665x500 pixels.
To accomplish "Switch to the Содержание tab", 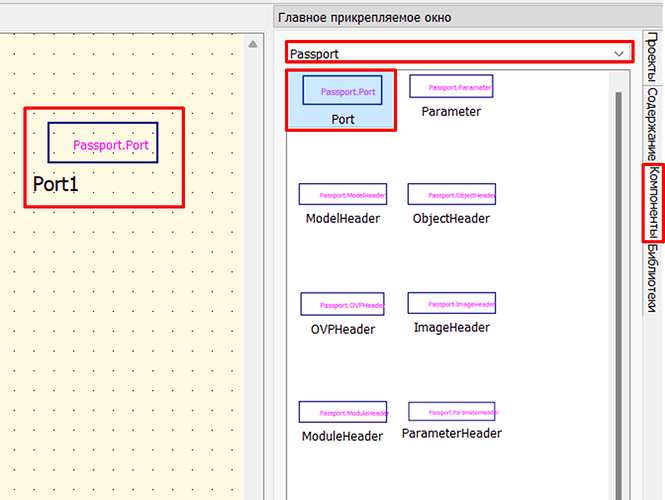I will tap(651, 124).
